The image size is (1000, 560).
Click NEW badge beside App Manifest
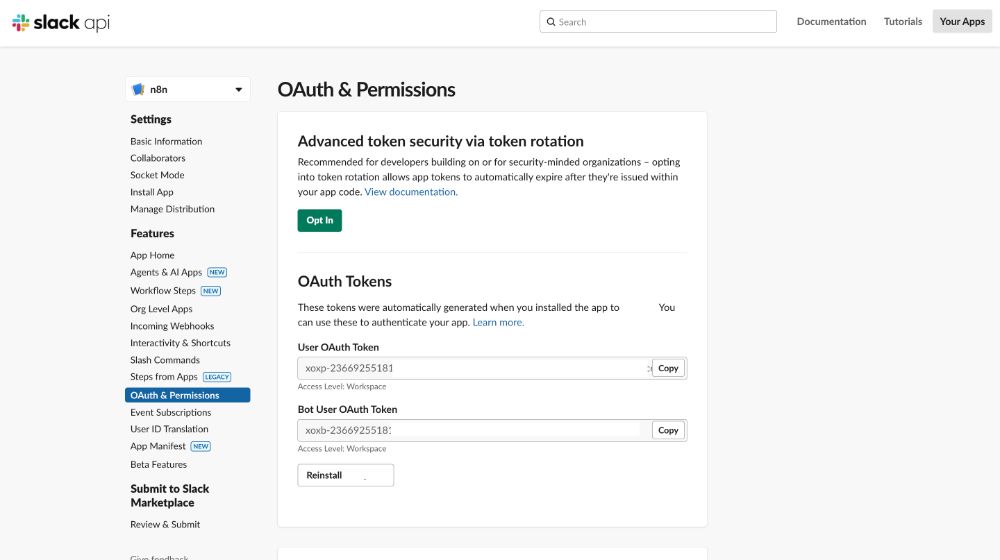pos(200,446)
